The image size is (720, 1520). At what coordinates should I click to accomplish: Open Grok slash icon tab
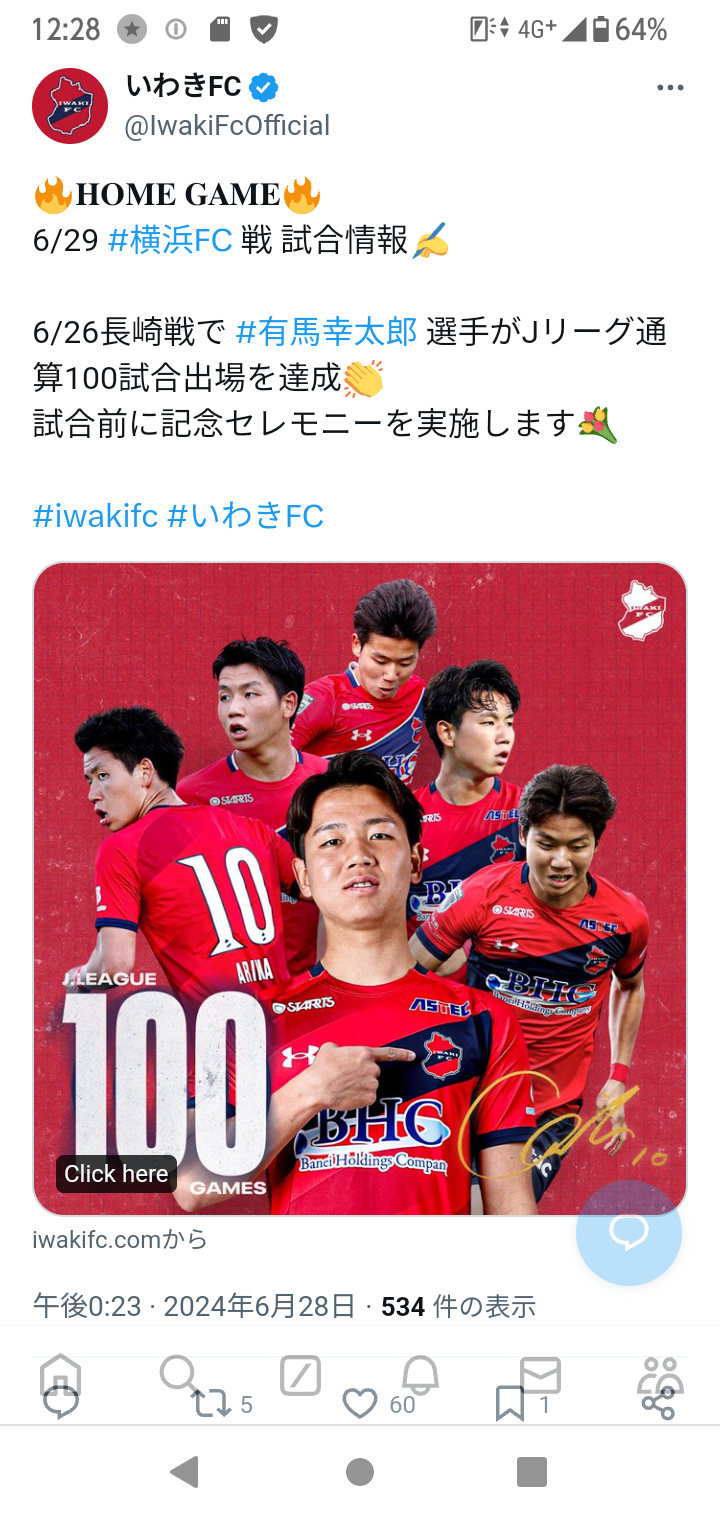click(x=300, y=1376)
